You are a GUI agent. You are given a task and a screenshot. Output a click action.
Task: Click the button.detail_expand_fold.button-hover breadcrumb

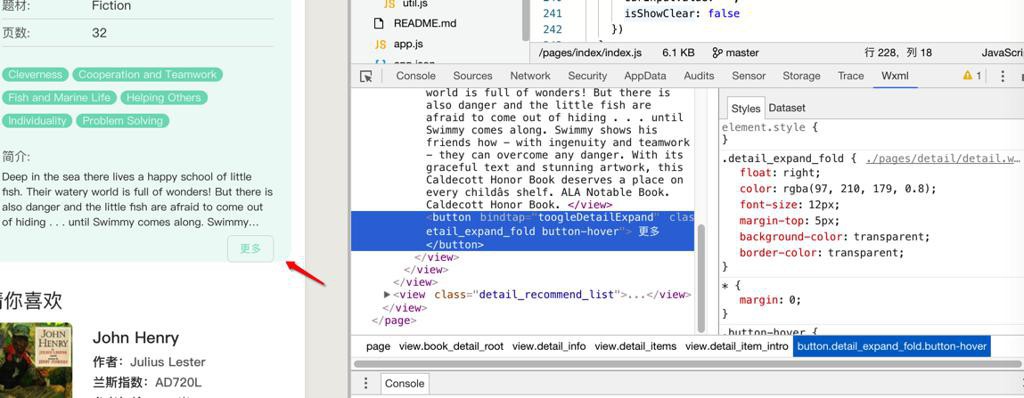coord(892,346)
